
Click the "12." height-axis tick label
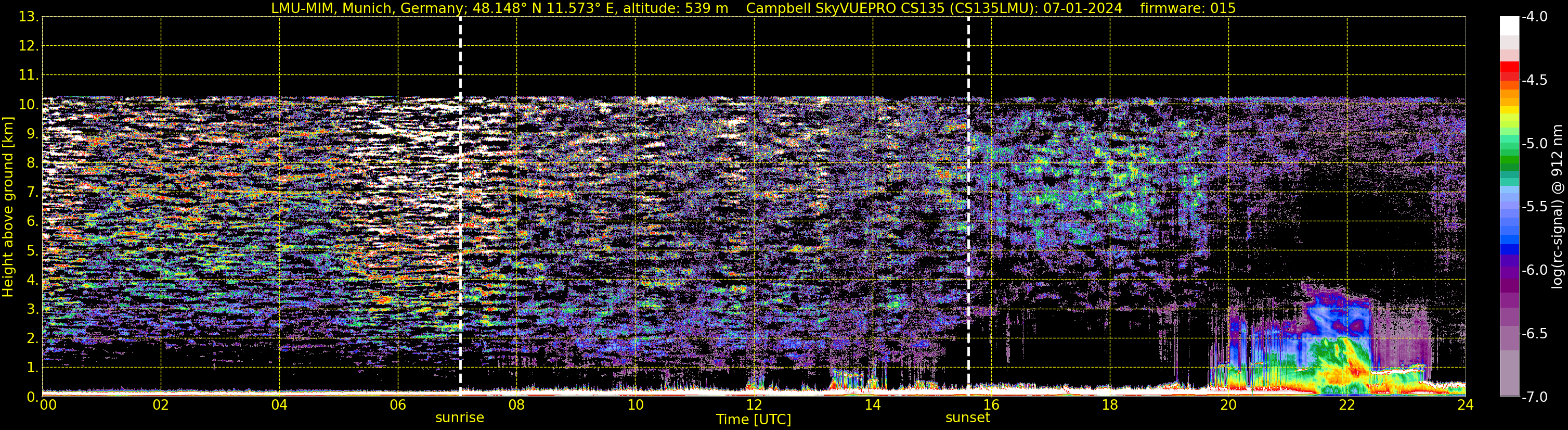pos(29,46)
